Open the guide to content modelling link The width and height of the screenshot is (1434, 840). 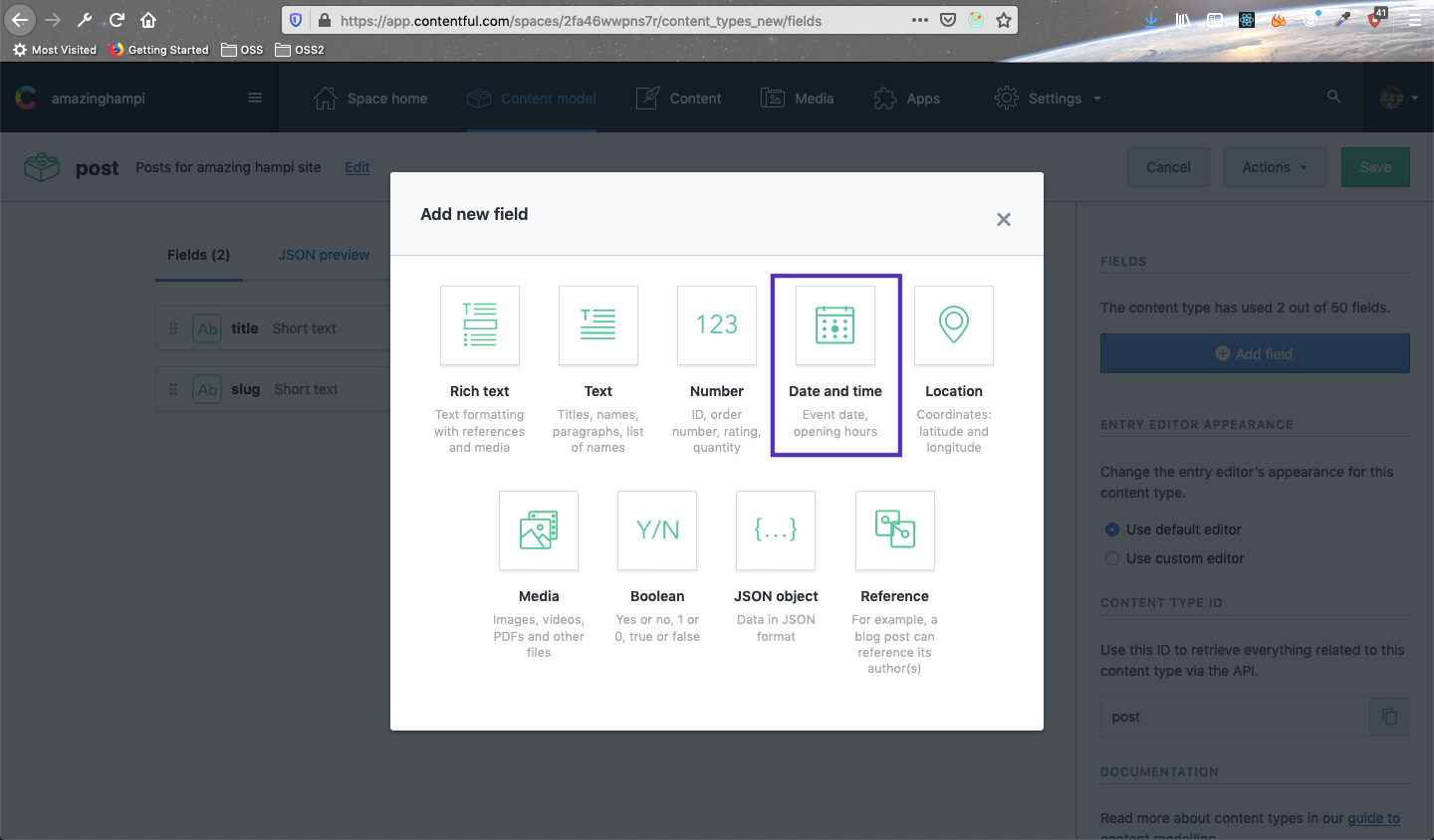tap(1373, 818)
